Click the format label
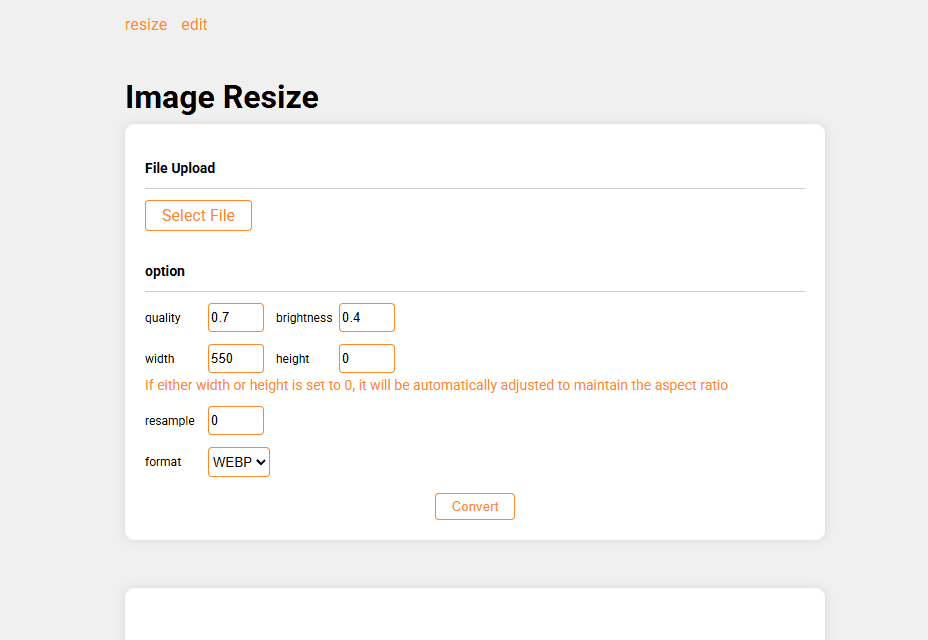928x640 pixels. (163, 462)
